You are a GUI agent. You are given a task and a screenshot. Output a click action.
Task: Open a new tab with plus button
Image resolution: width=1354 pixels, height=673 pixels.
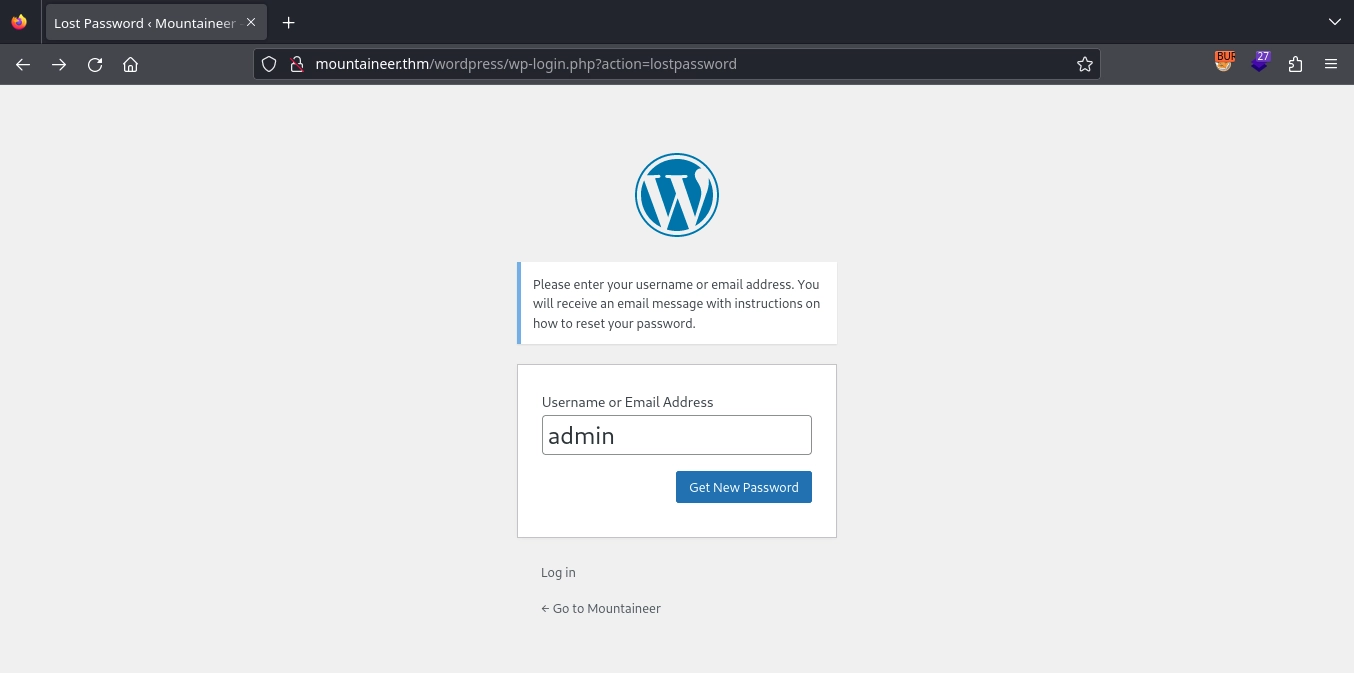pyautogui.click(x=288, y=22)
